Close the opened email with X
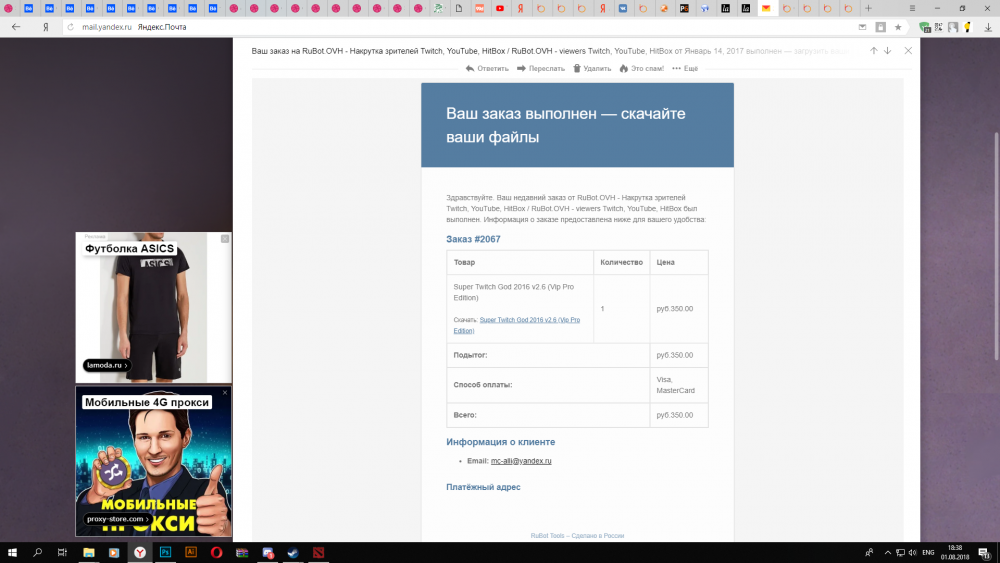 908,50
